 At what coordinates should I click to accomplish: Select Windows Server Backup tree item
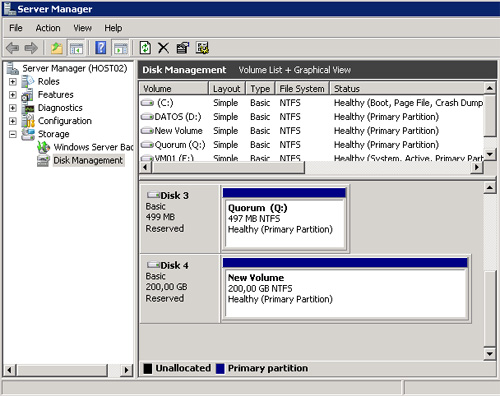[x=93, y=147]
